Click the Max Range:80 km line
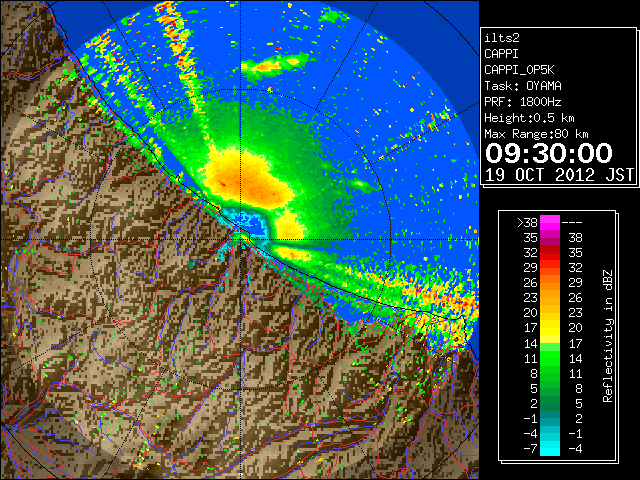 coord(536,134)
